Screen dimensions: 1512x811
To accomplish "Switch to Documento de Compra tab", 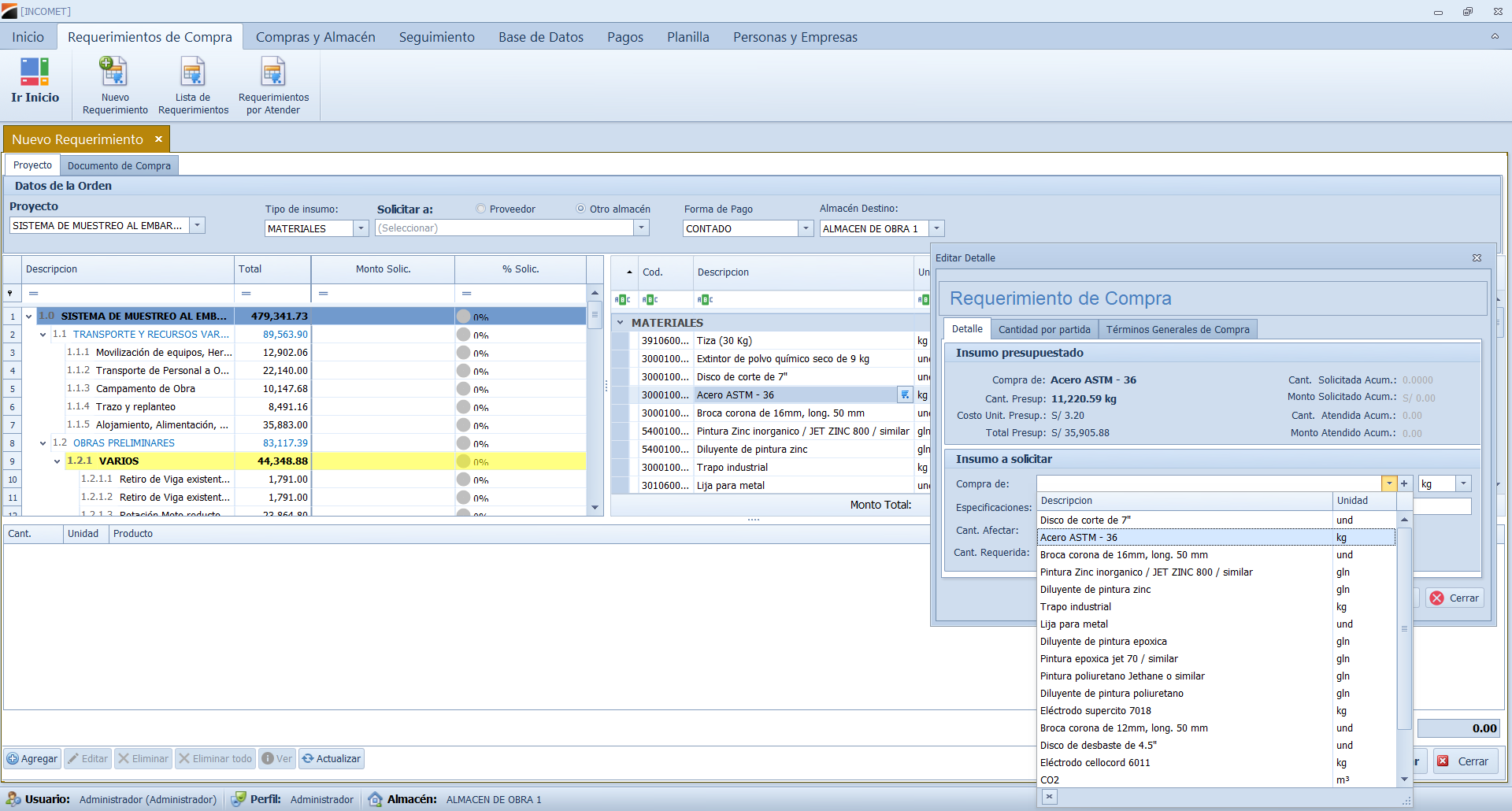I will (x=119, y=166).
